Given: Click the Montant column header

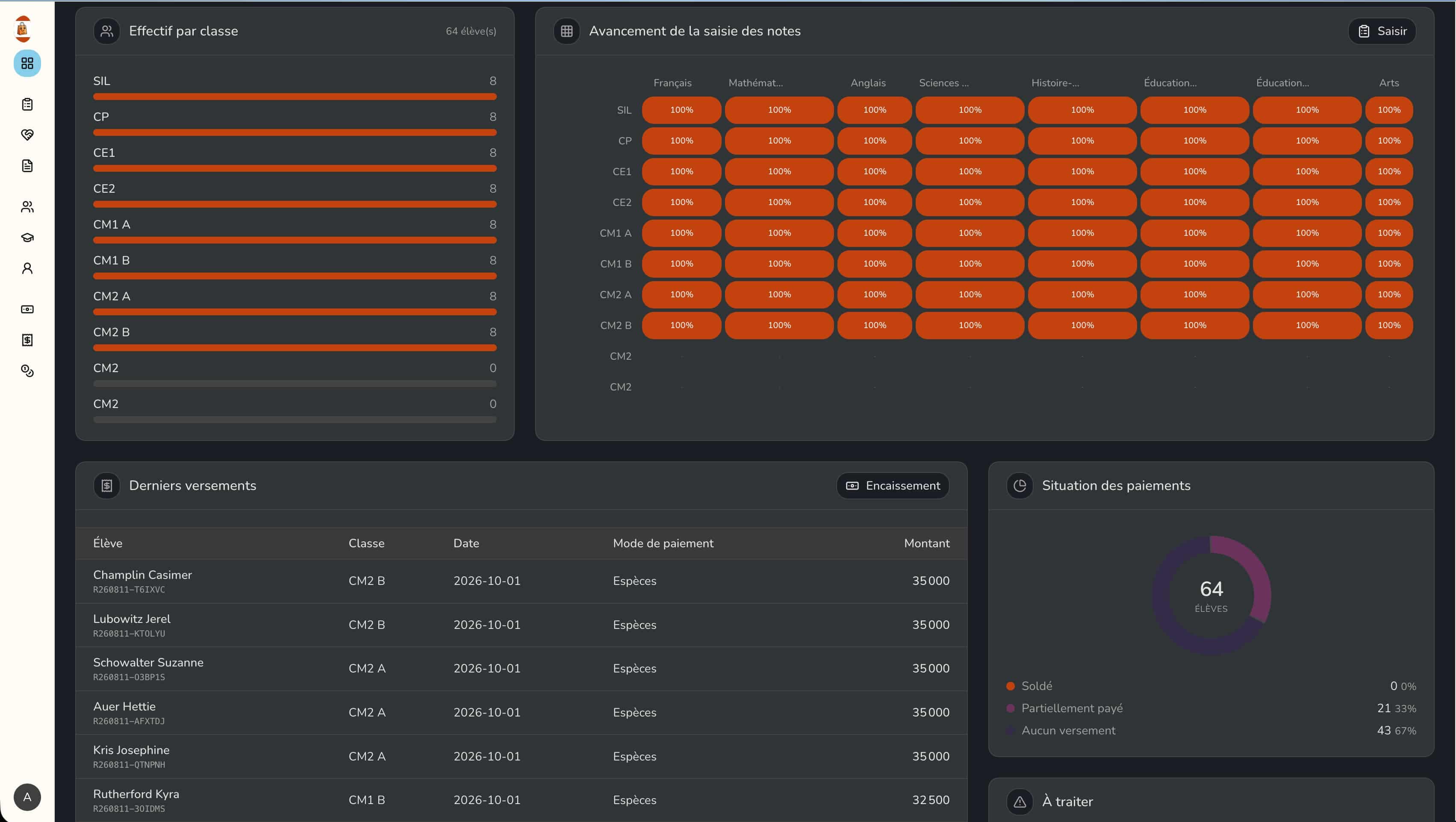Looking at the screenshot, I should 926,543.
